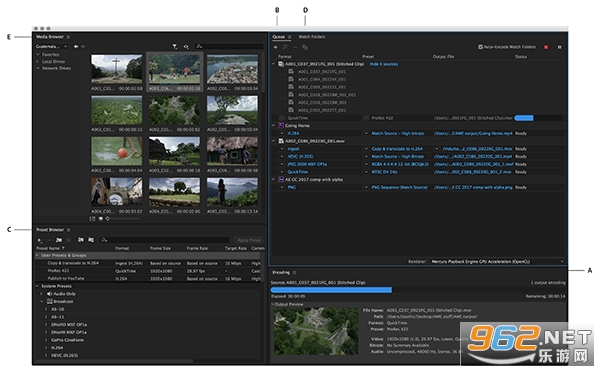Collapse User Presets & Groups section
This screenshot has height=372, width=600.
tap(38, 255)
